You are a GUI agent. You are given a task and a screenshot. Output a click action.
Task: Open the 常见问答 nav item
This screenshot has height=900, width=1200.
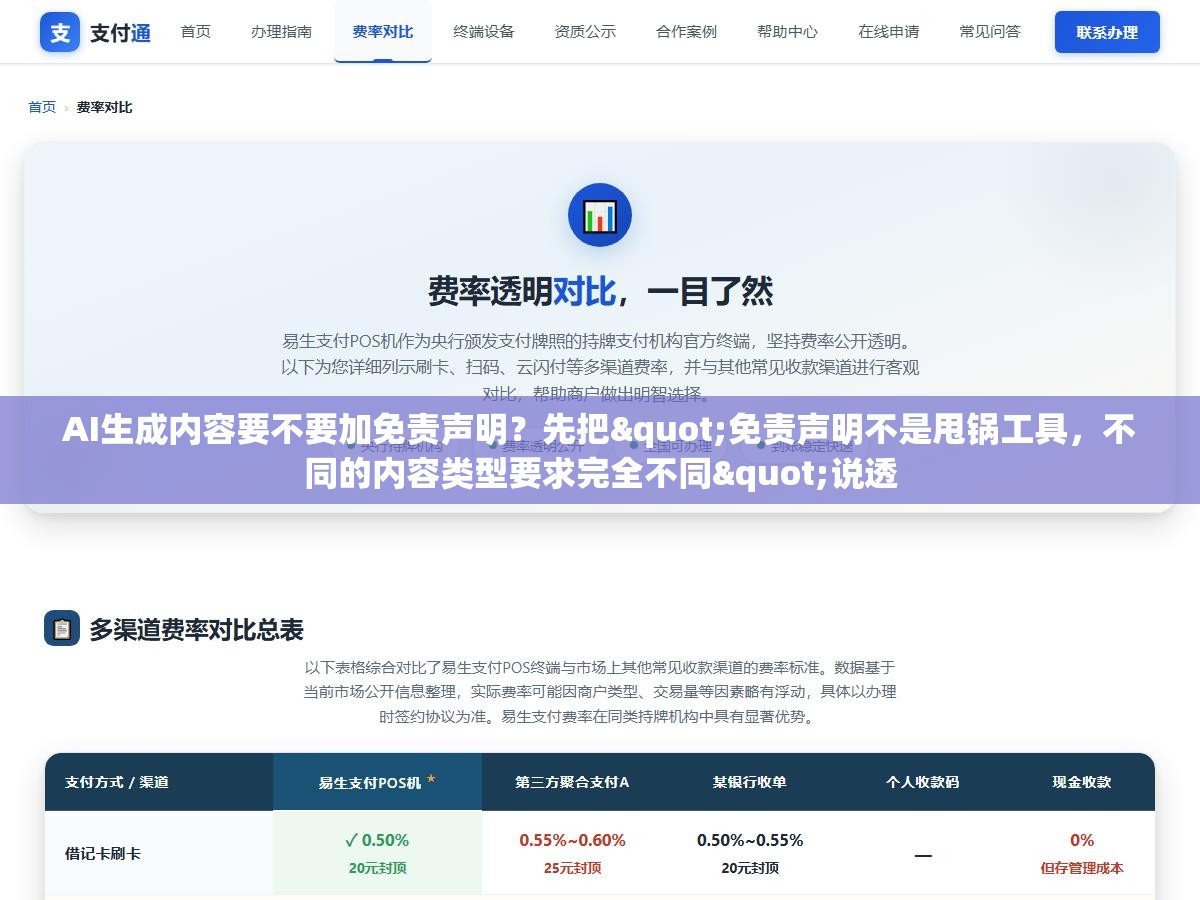point(990,32)
